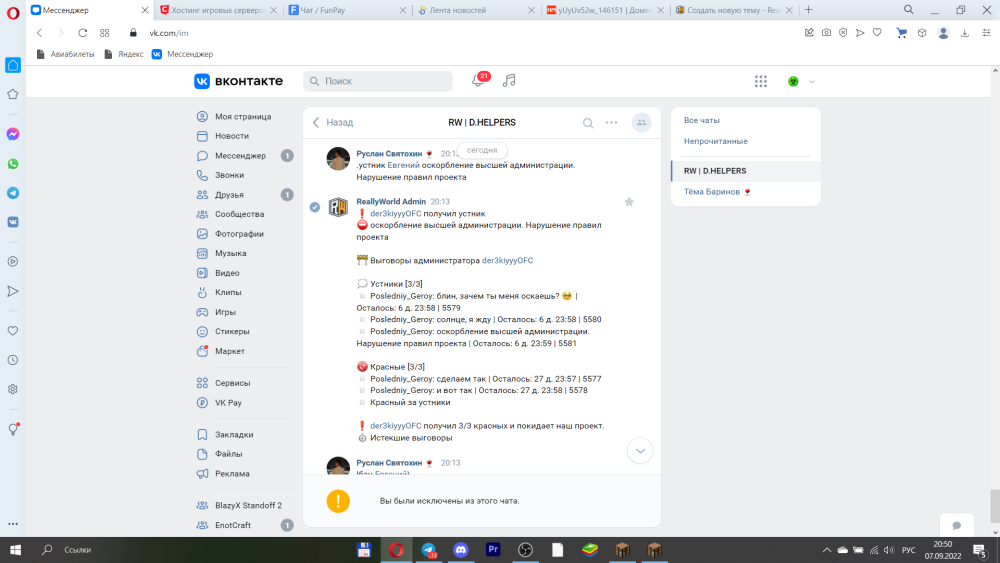The width and height of the screenshot is (1000, 563).
Task: Open EnotCraft community shortcut
Action: (233, 525)
